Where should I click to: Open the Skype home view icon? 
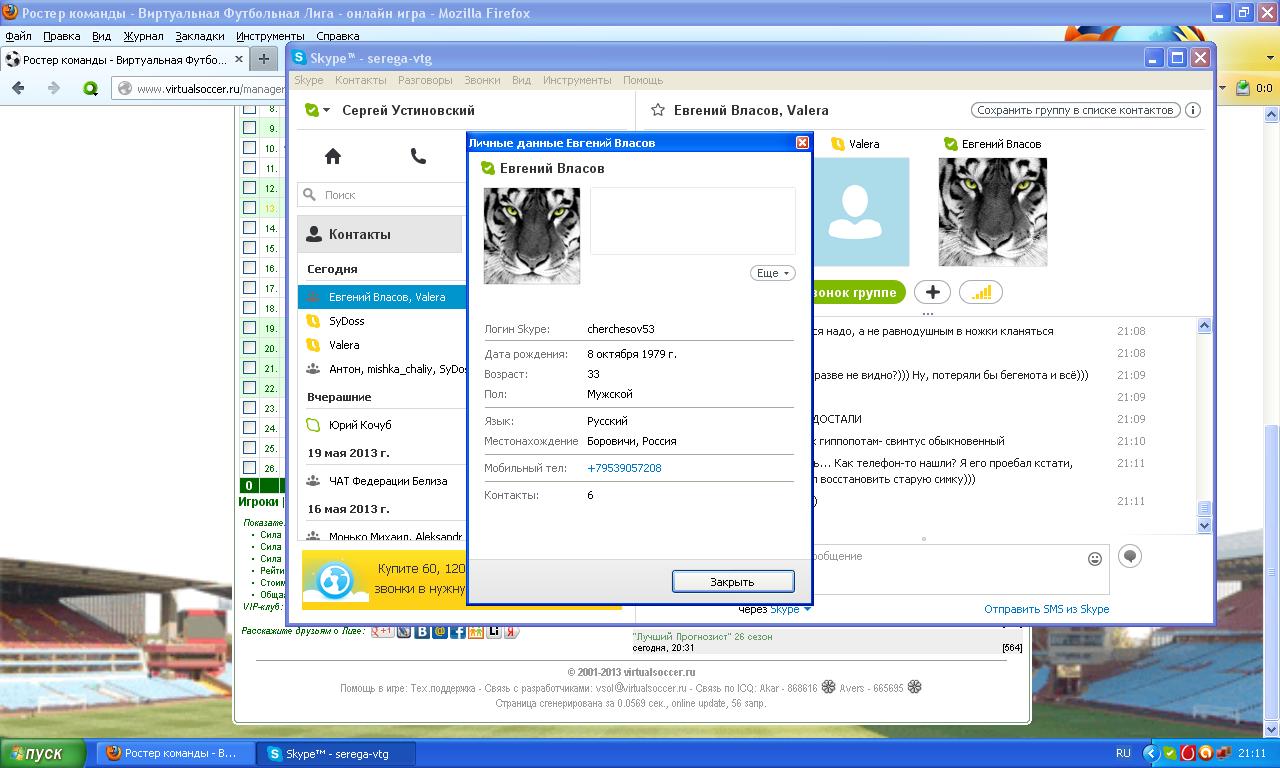tap(333, 156)
